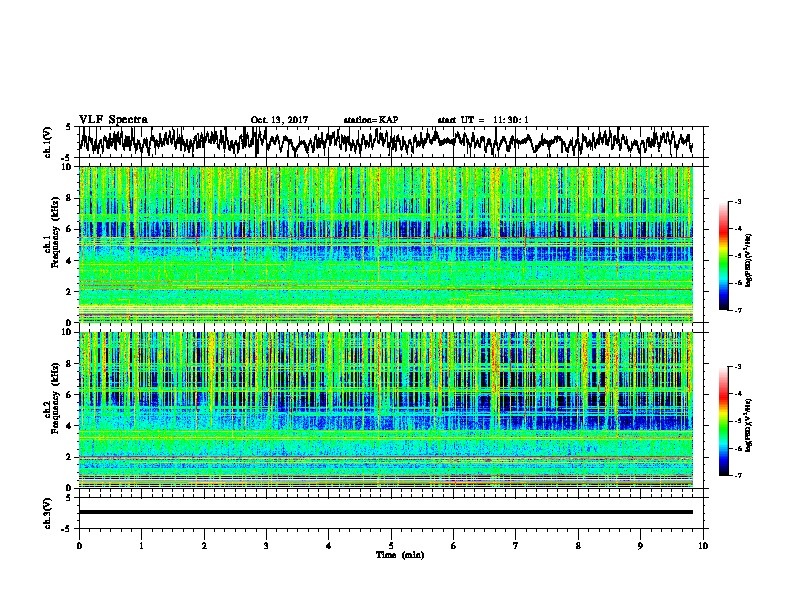
Task: Click the "-7" tick on ch.2 color bar
Action: click(x=738, y=475)
